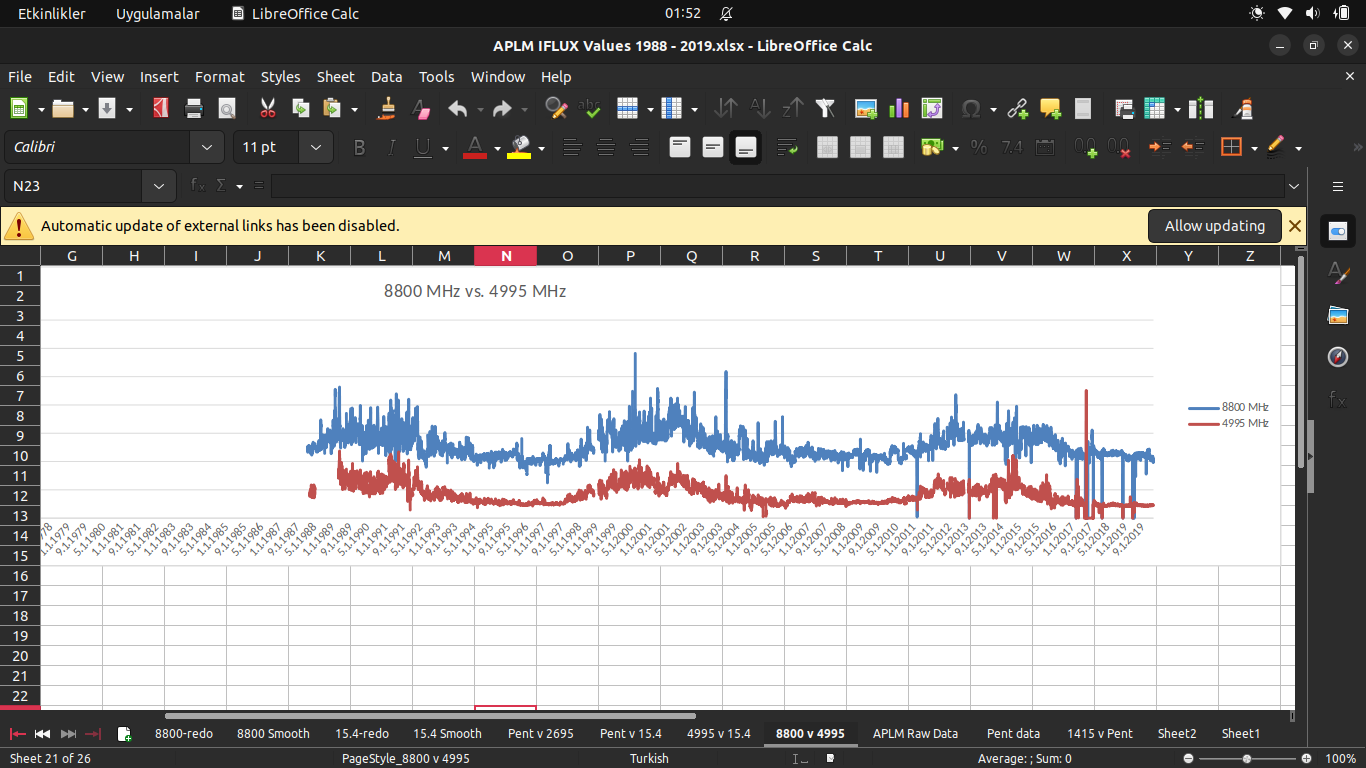The width and height of the screenshot is (1366, 768).
Task: Open the Format menu
Action: click(x=219, y=77)
